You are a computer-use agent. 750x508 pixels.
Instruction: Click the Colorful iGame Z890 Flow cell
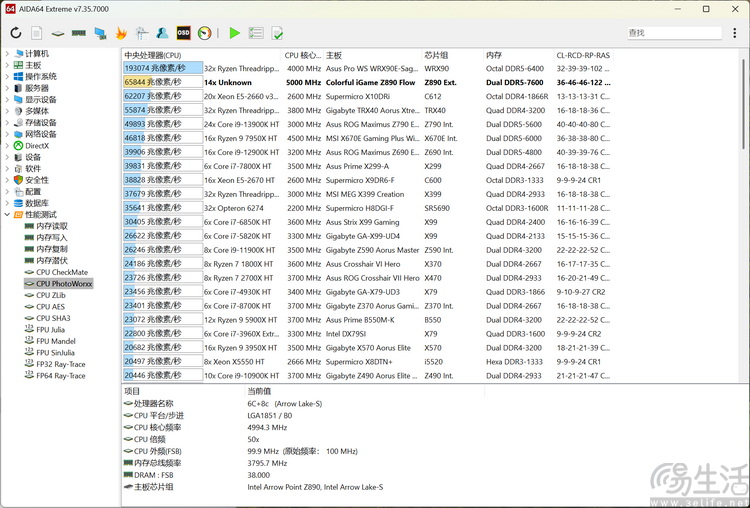pos(370,82)
